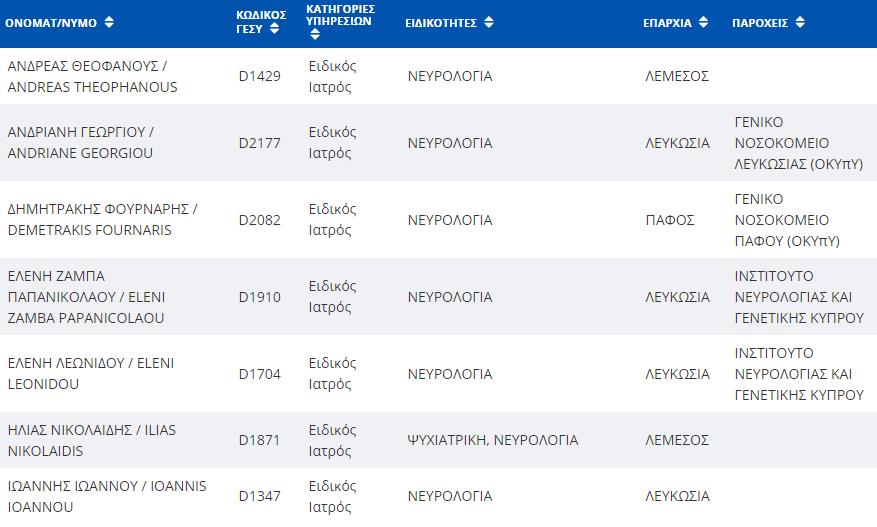Click ΨΥΧΙΑΤΡΙΚΗ, ΝΕΥΡΟΛΟΓΙΑ specialty cell
877x527 pixels.
pyautogui.click(x=493, y=440)
